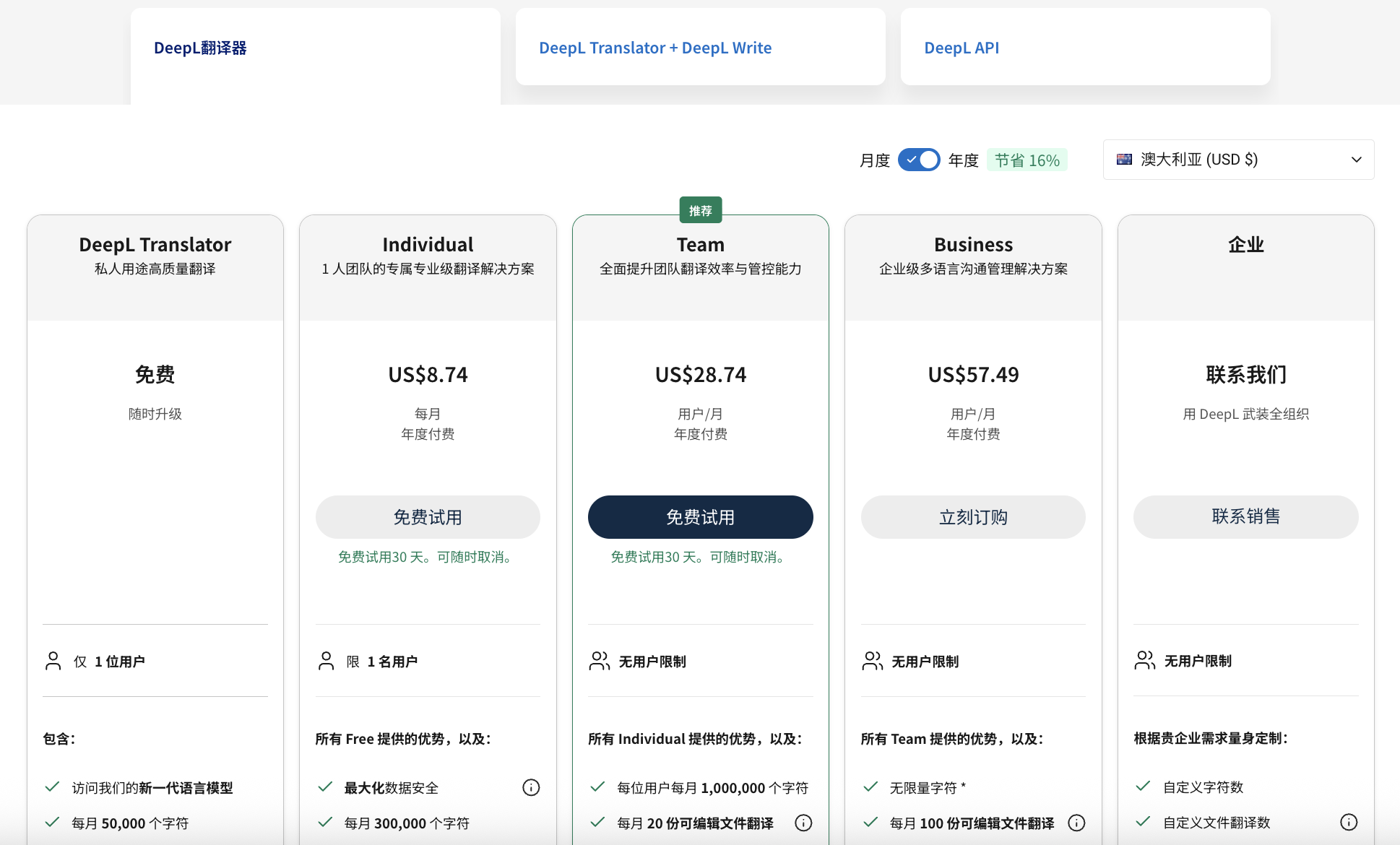This screenshot has width=1400, height=845.
Task: Click the 企业 plan title
Action: click(1245, 245)
